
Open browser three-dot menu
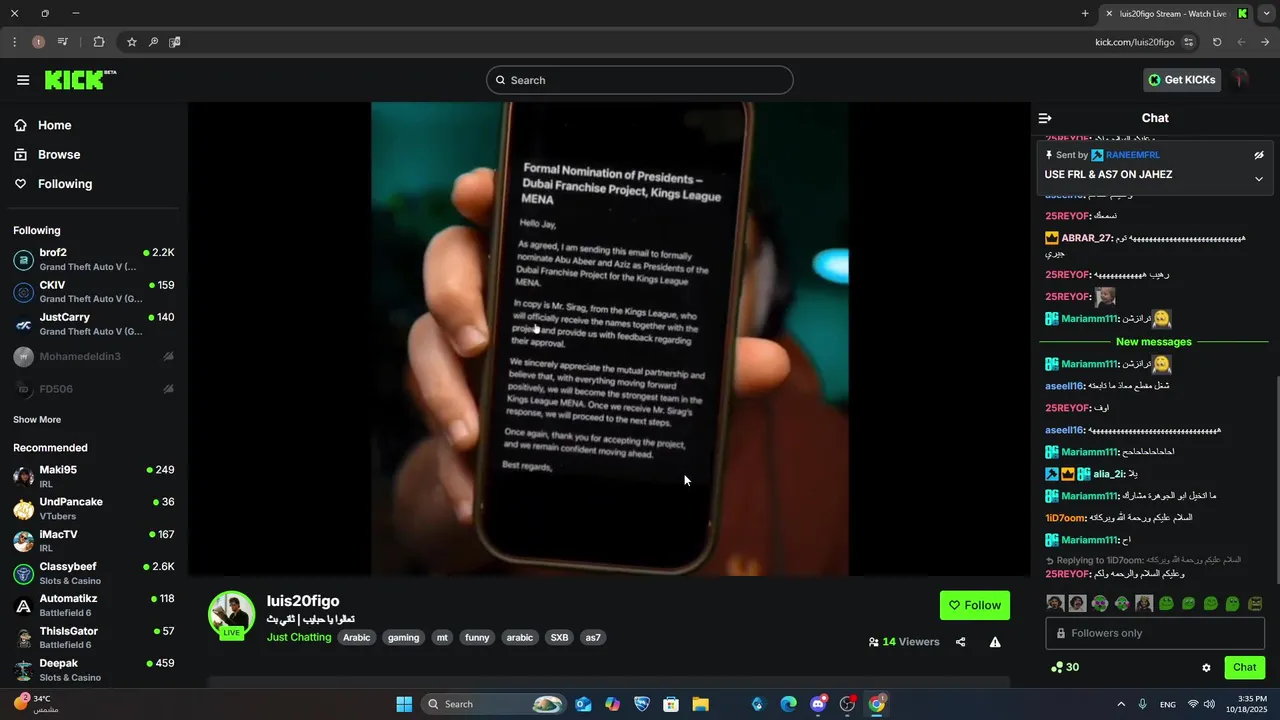tap(14, 42)
